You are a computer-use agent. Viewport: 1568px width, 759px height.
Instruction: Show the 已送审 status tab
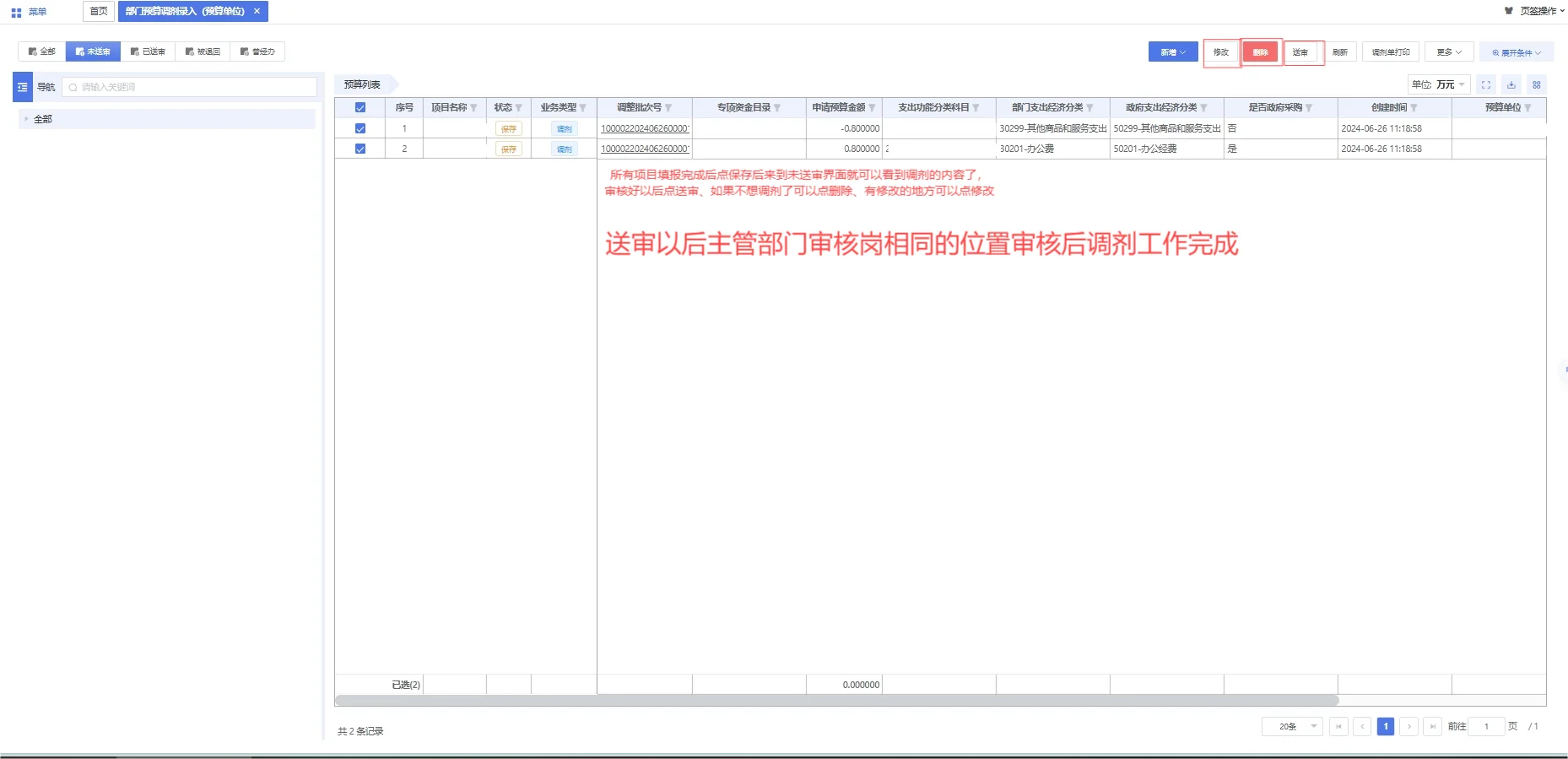point(148,52)
